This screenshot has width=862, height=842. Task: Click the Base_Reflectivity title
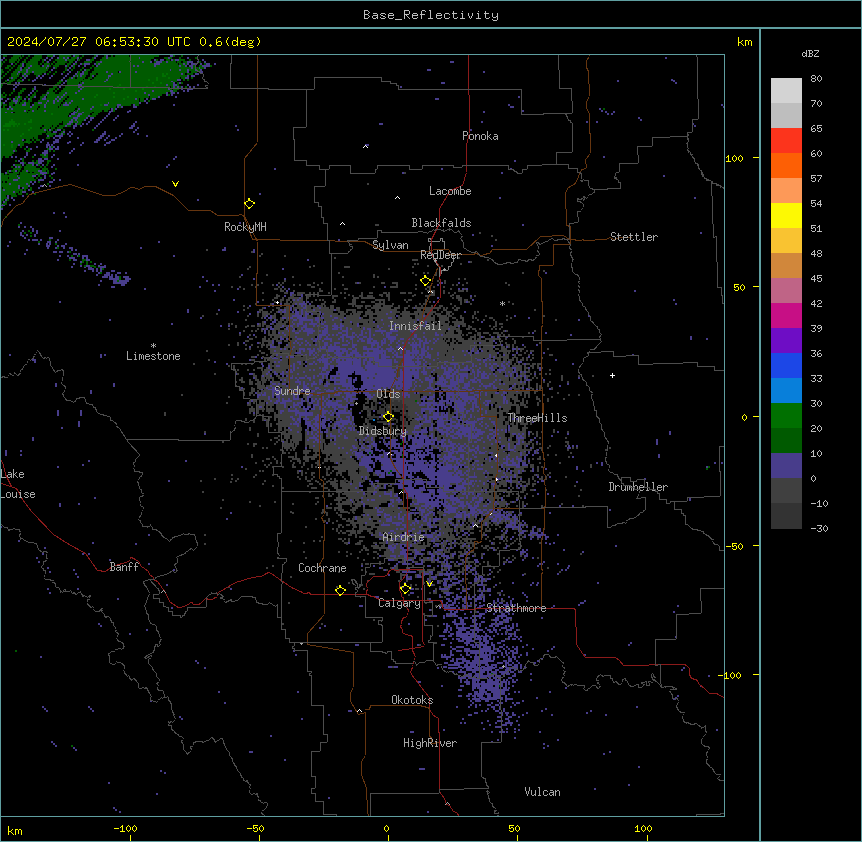click(431, 15)
